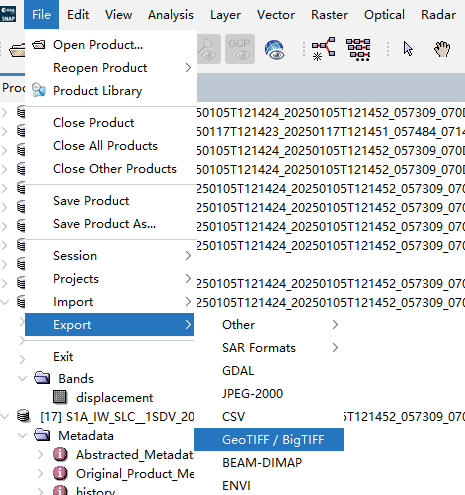The height and width of the screenshot is (495, 465).
Task: Open the Analysis menu
Action: pos(171,14)
